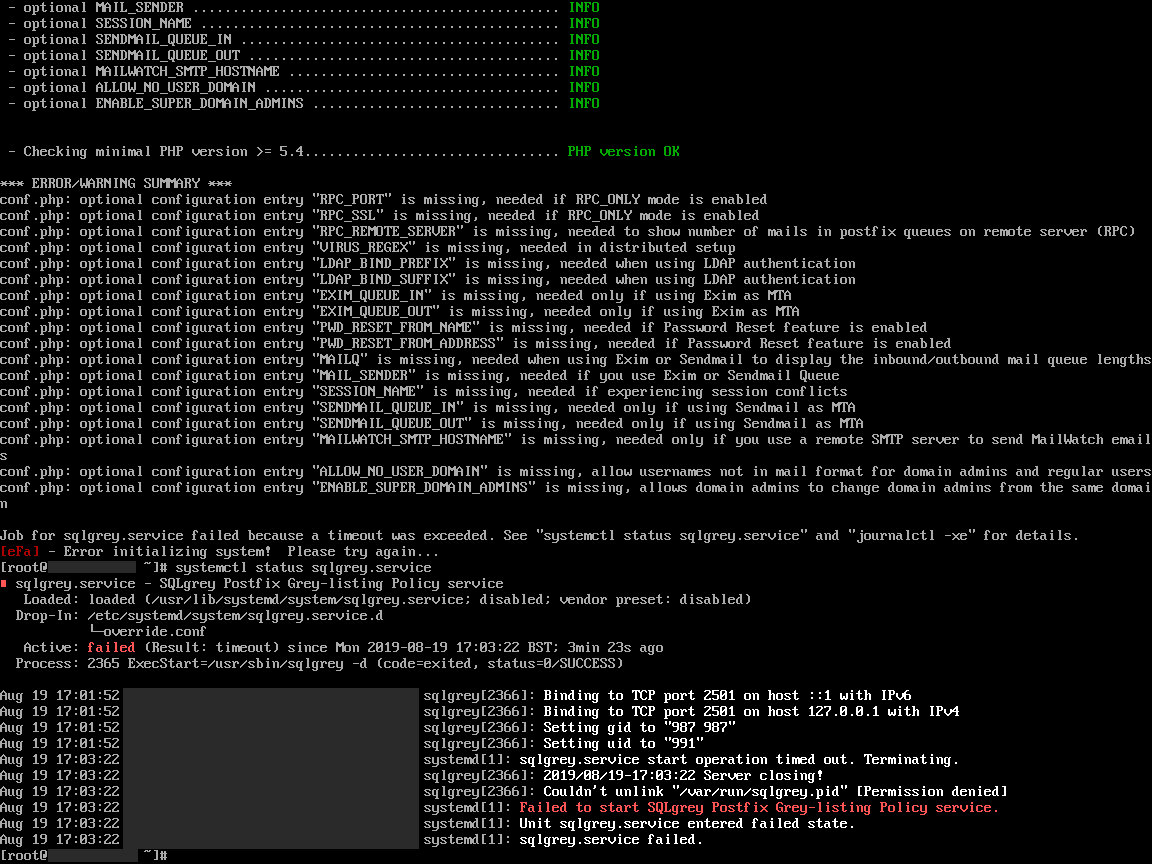
Task: Click 'INFO' next to ENABLE_SUPER_DOMAIN_ADMINS
Action: 584,104
